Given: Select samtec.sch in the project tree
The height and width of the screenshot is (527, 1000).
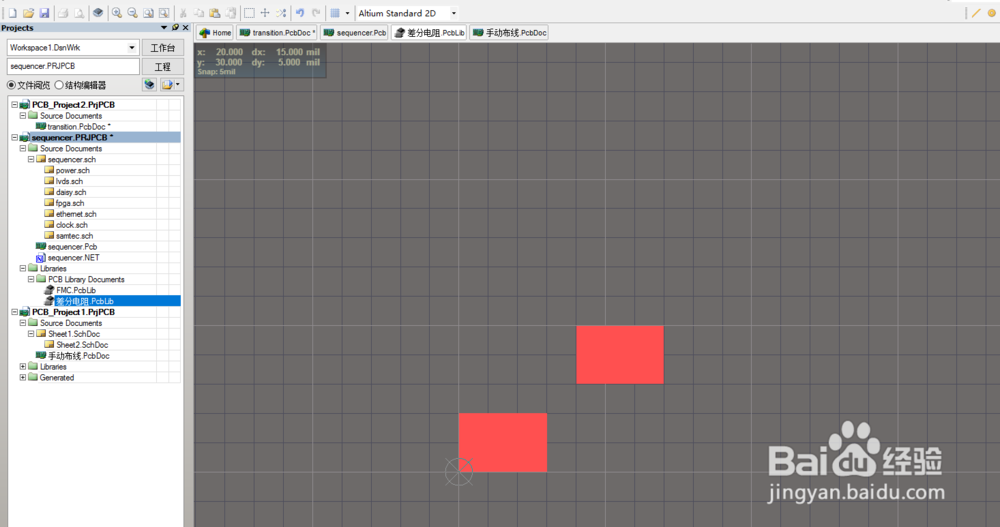Looking at the screenshot, I should (74, 235).
